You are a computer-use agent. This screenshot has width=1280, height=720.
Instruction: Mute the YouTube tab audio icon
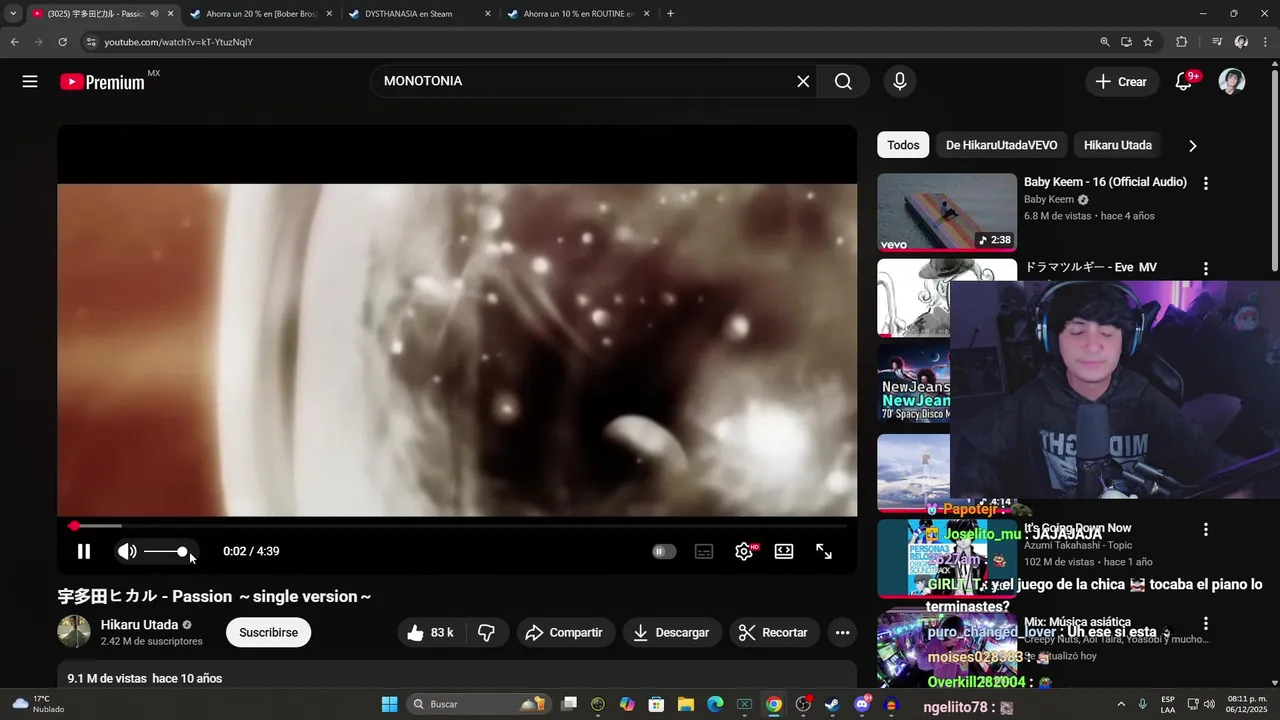pyautogui.click(x=154, y=14)
